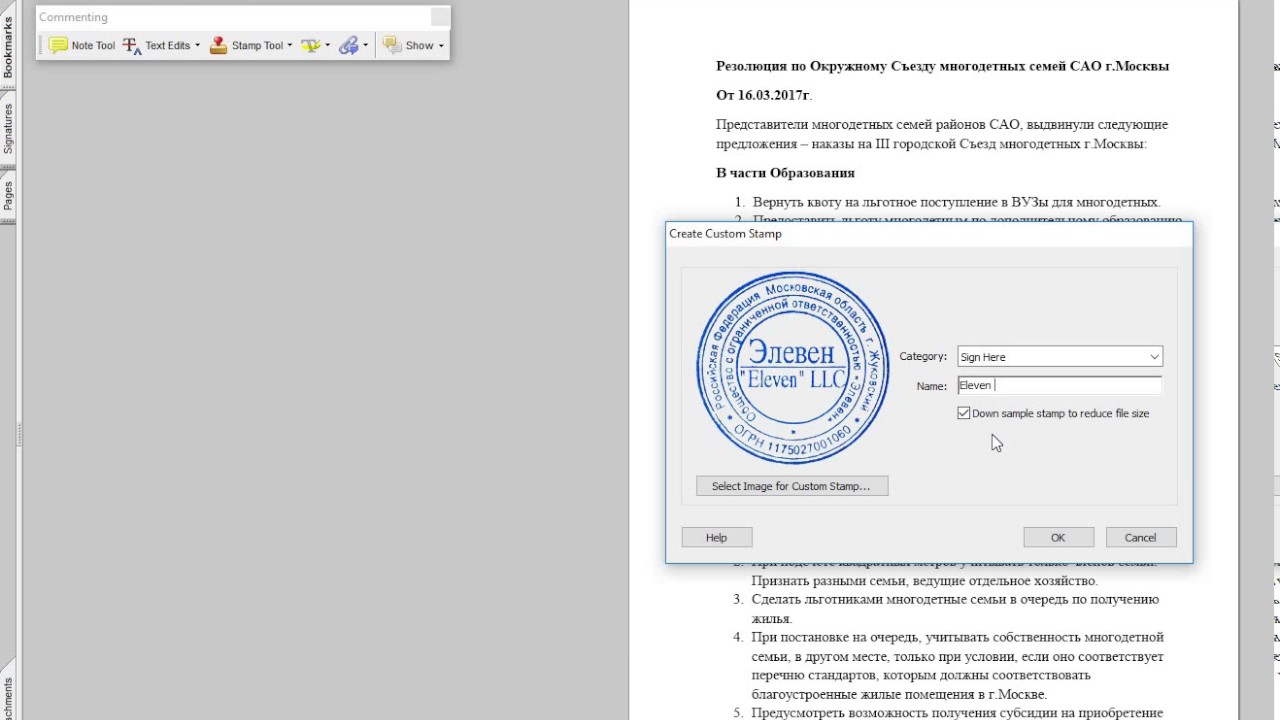Toggle Down sample stamp checkbox

point(964,413)
